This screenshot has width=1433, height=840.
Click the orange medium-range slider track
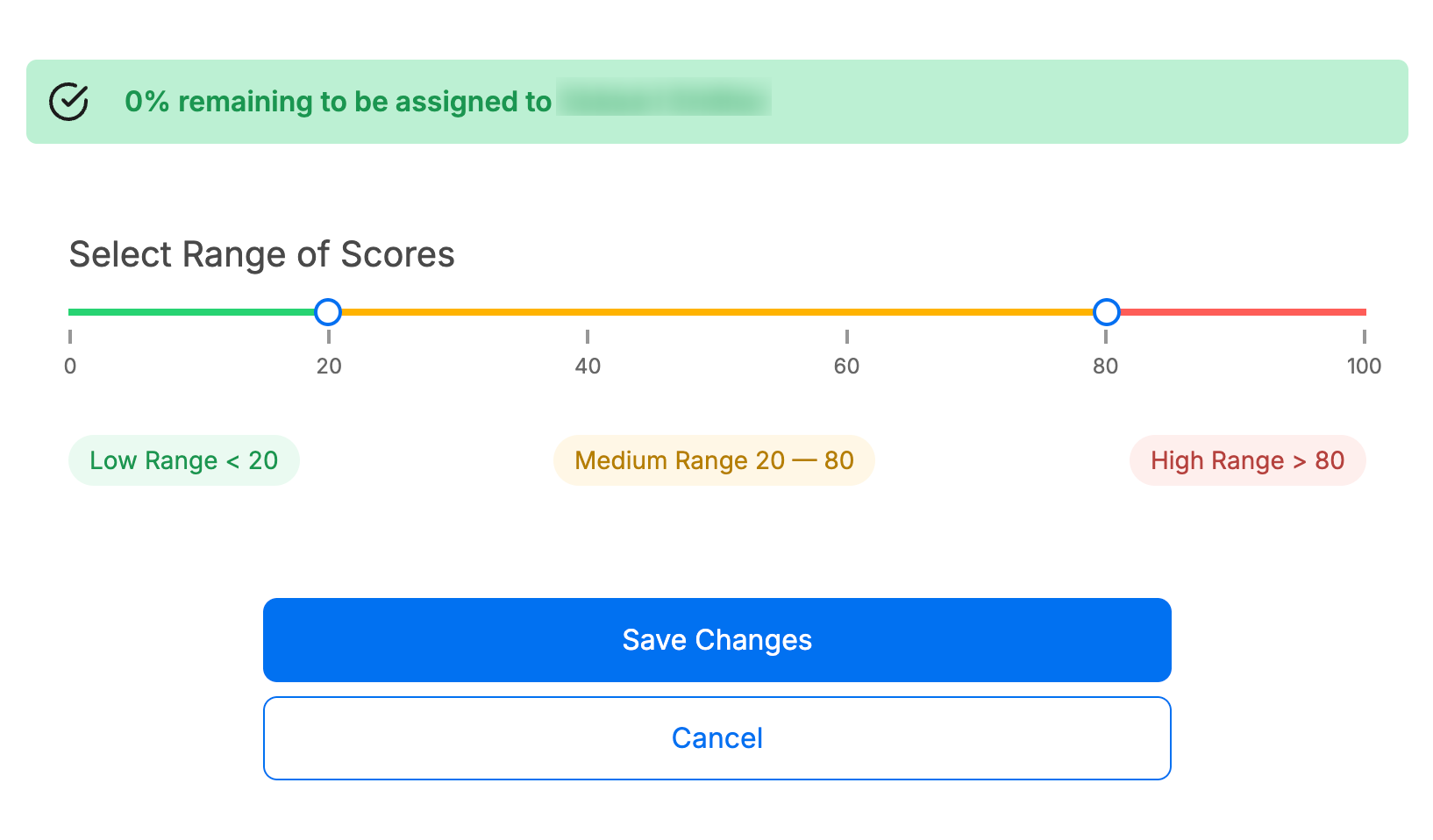click(x=716, y=312)
